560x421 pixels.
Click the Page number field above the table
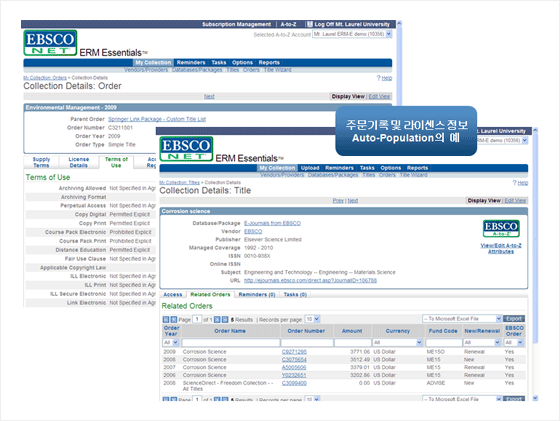pos(197,319)
